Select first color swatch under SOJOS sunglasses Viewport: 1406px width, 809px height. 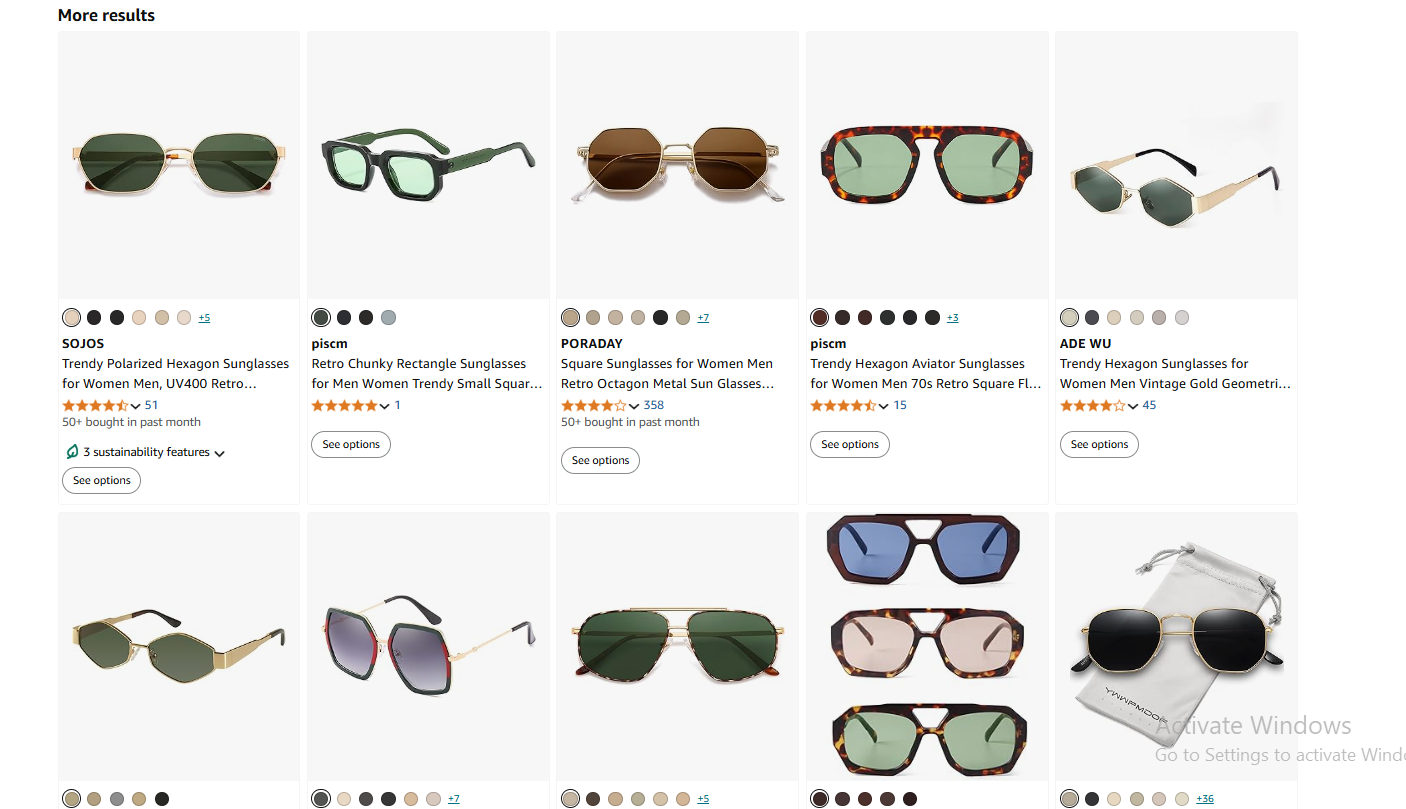point(71,318)
